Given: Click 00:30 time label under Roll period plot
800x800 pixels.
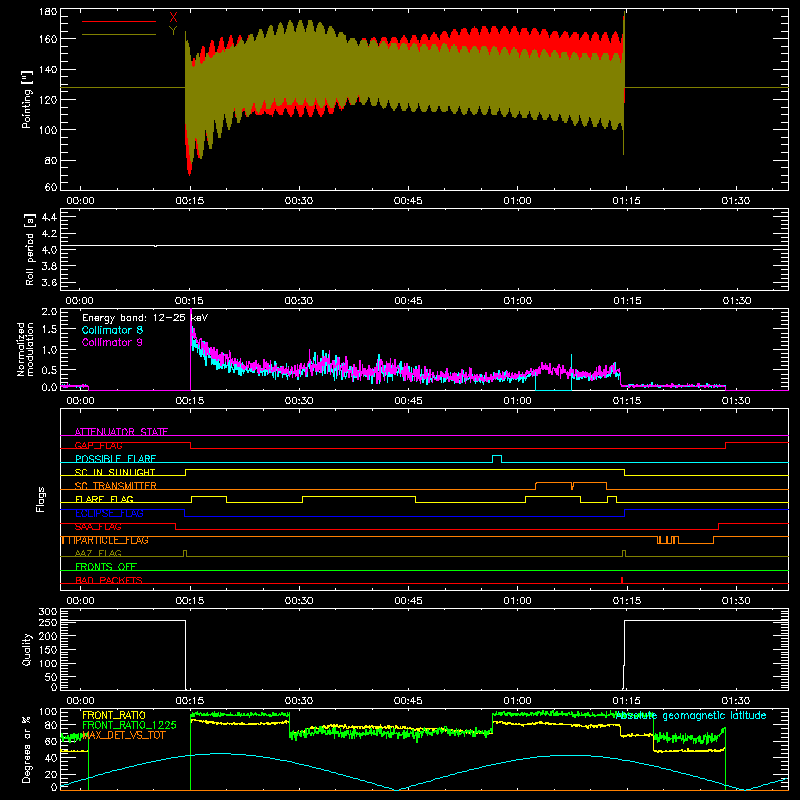Looking at the screenshot, I should pos(298,301).
